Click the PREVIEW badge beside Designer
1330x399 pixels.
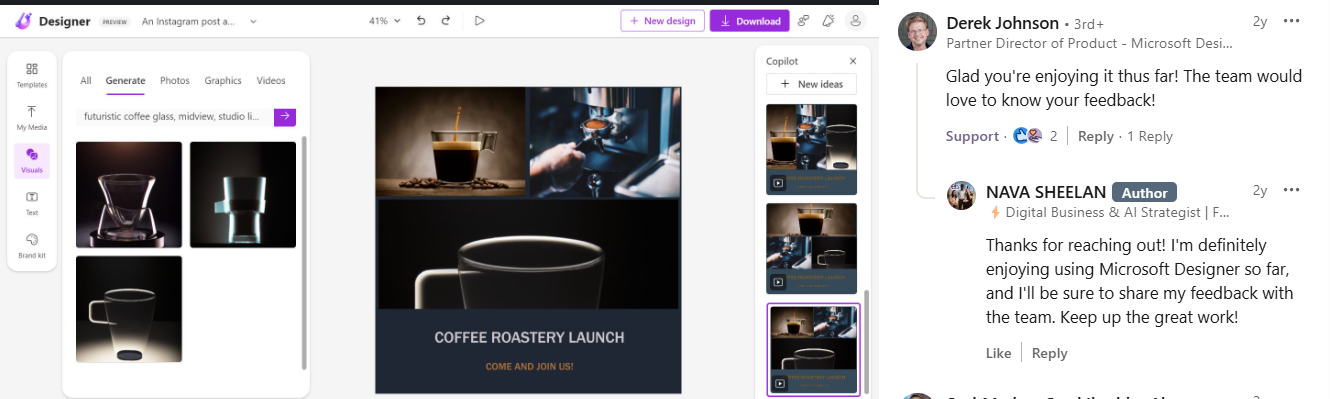click(x=115, y=21)
